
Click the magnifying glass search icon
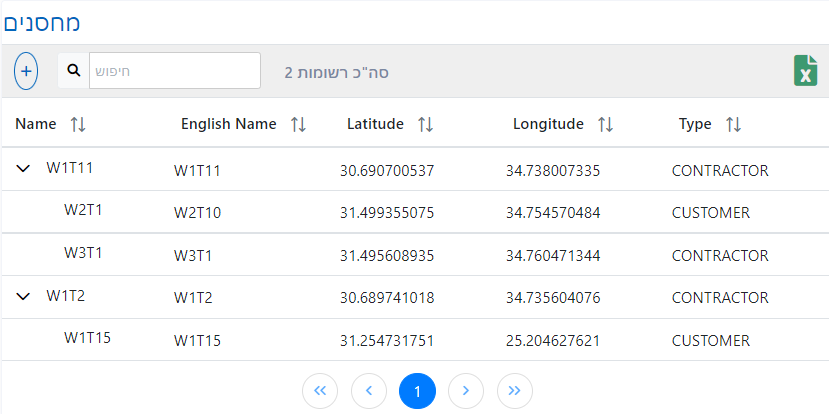(74, 71)
